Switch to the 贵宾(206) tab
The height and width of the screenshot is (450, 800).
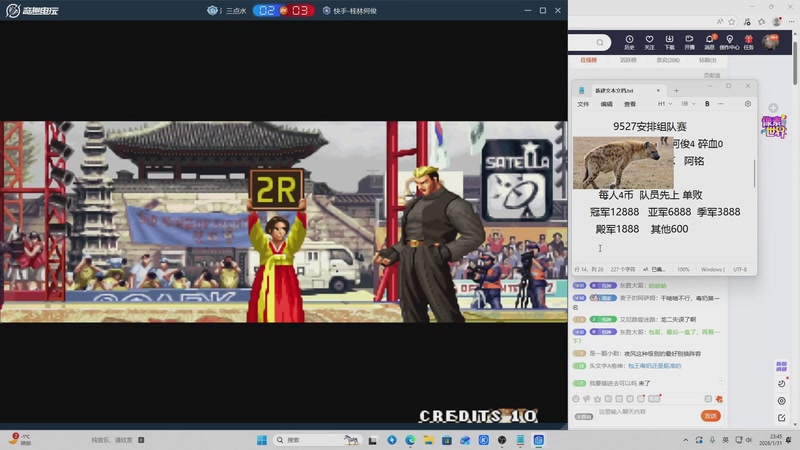coord(668,60)
